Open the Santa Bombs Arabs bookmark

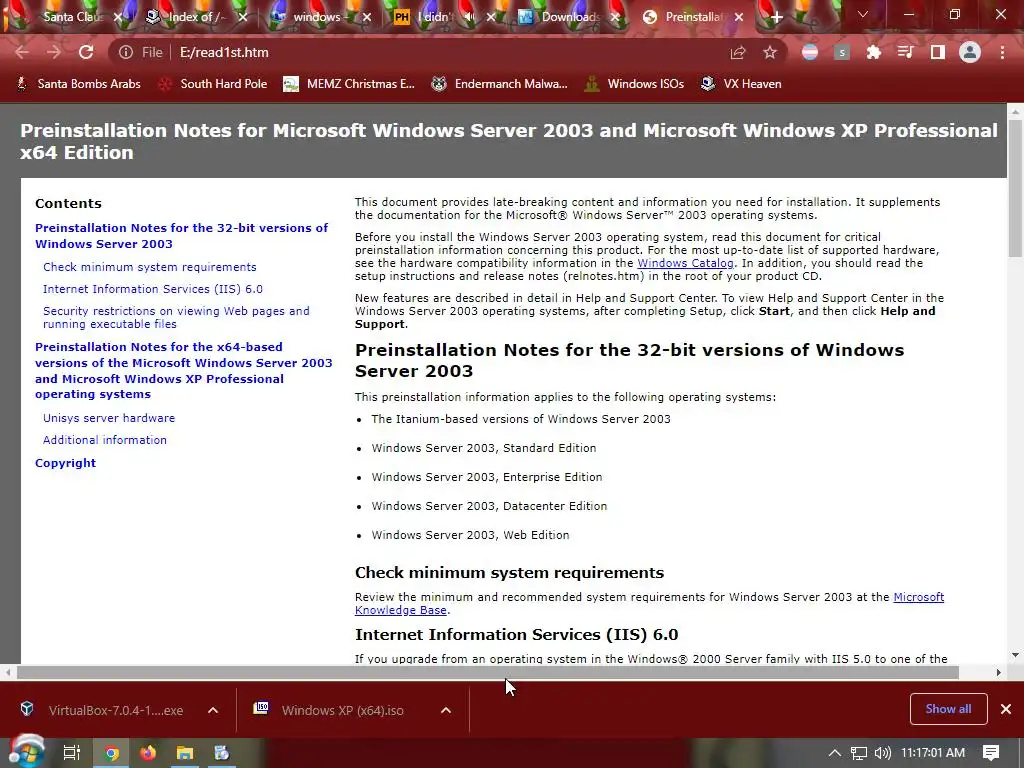coord(78,84)
